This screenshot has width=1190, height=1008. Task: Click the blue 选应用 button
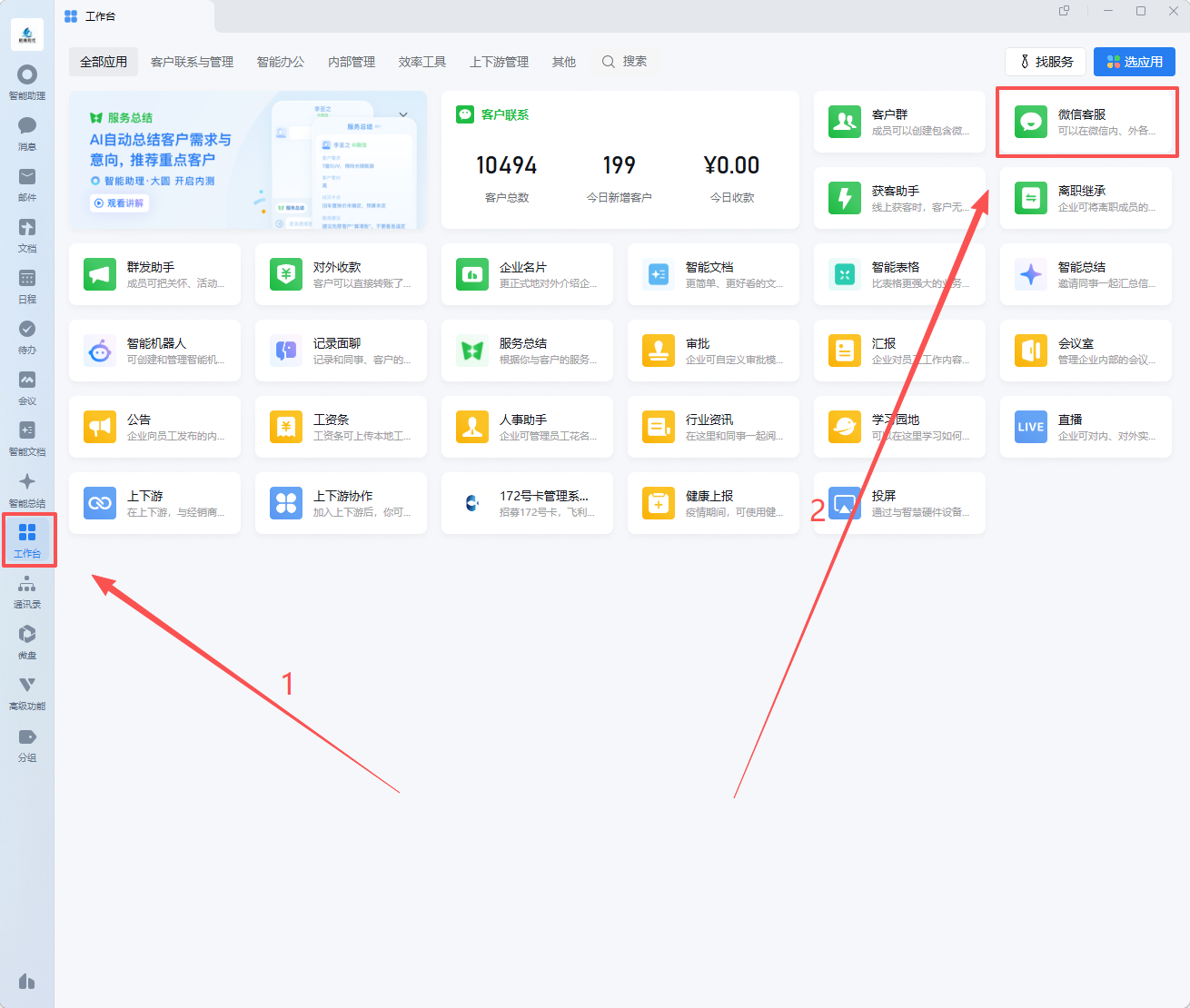(1135, 62)
